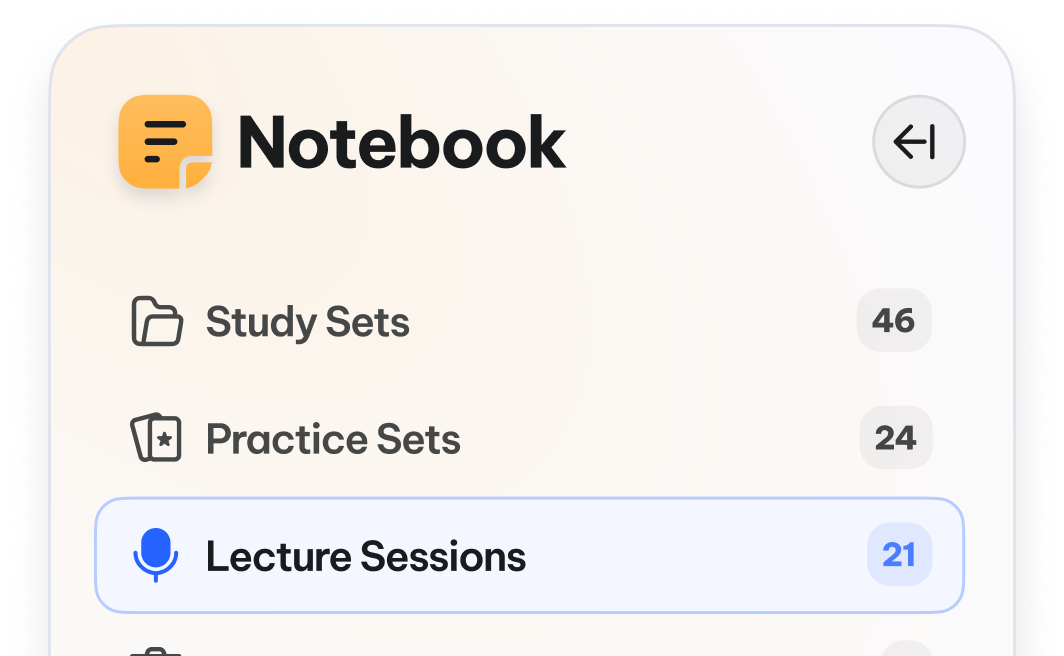Click the orange Notebook app logo
Viewport: 1064px width, 656px height.
pyautogui.click(x=166, y=142)
